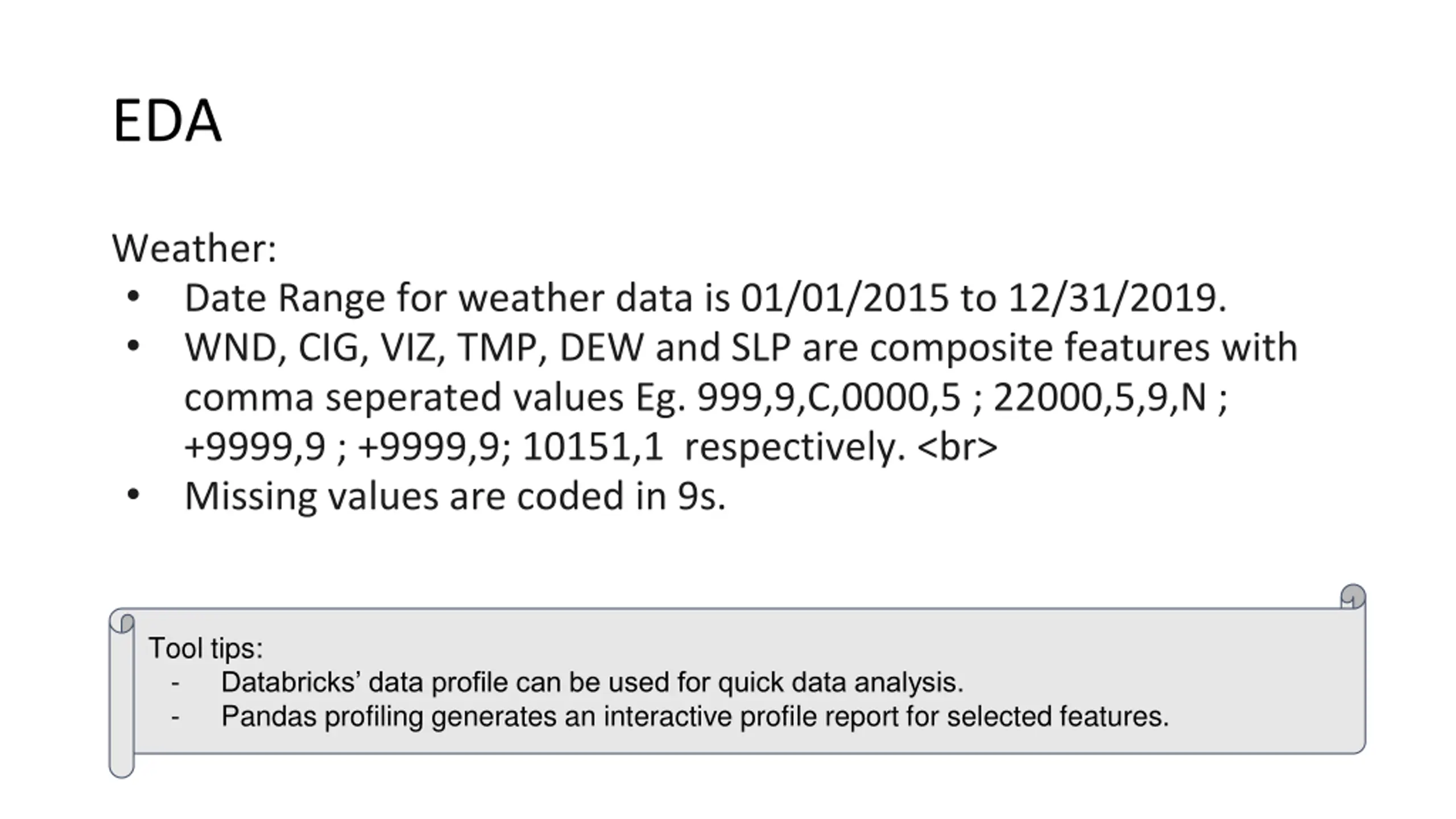Click the dash before Databricks
The height and width of the screenshot is (819, 1456).
(175, 682)
